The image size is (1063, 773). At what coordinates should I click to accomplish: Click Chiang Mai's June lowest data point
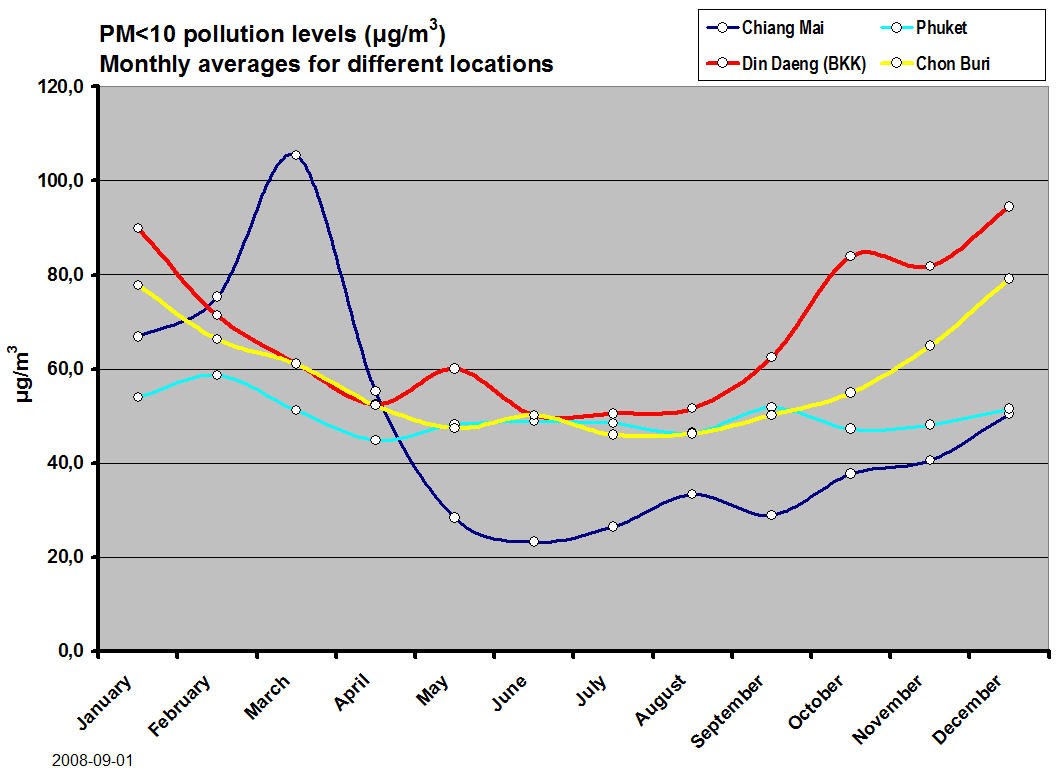pos(533,541)
